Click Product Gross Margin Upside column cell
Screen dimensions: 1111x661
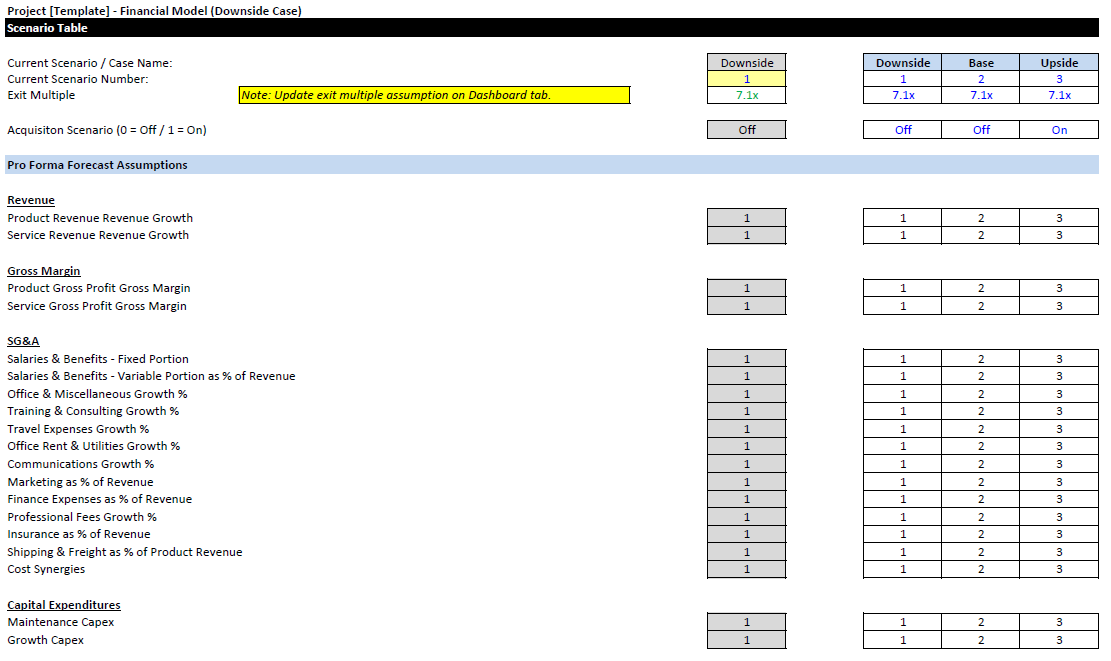(x=1059, y=288)
